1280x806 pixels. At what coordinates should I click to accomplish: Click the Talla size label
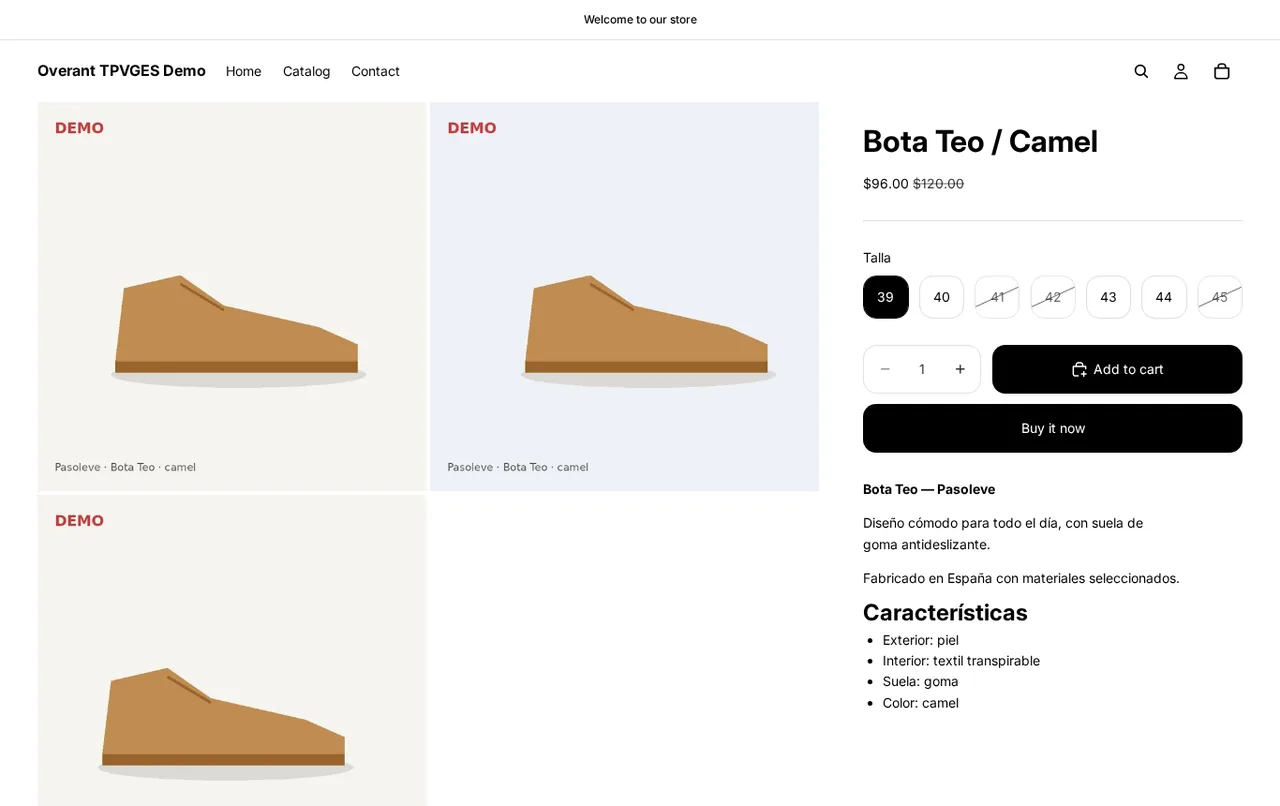tap(877, 258)
